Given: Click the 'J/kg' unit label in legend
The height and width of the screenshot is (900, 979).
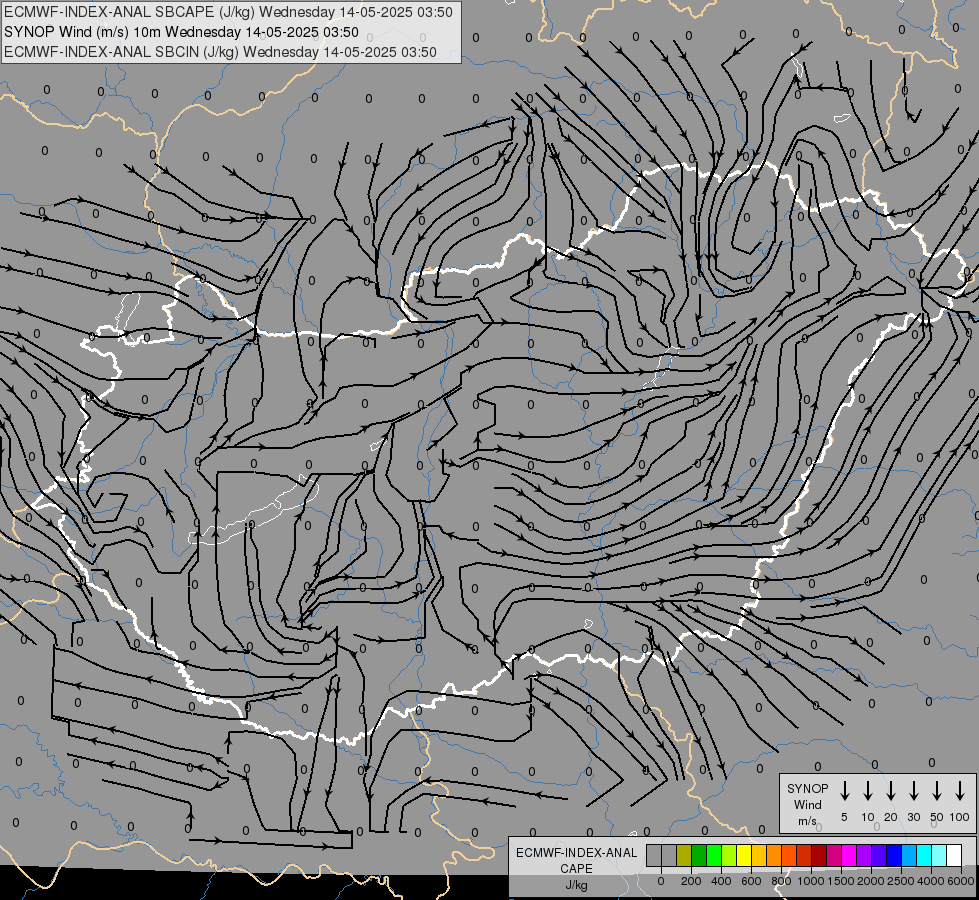Looking at the screenshot, I should tap(576, 885).
